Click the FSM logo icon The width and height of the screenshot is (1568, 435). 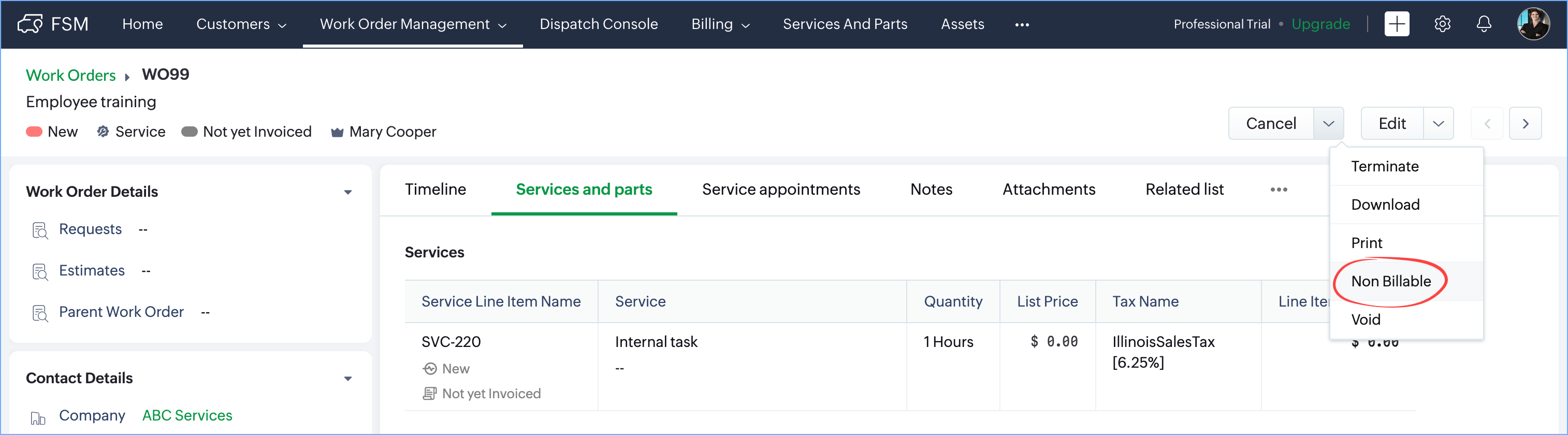[30, 24]
